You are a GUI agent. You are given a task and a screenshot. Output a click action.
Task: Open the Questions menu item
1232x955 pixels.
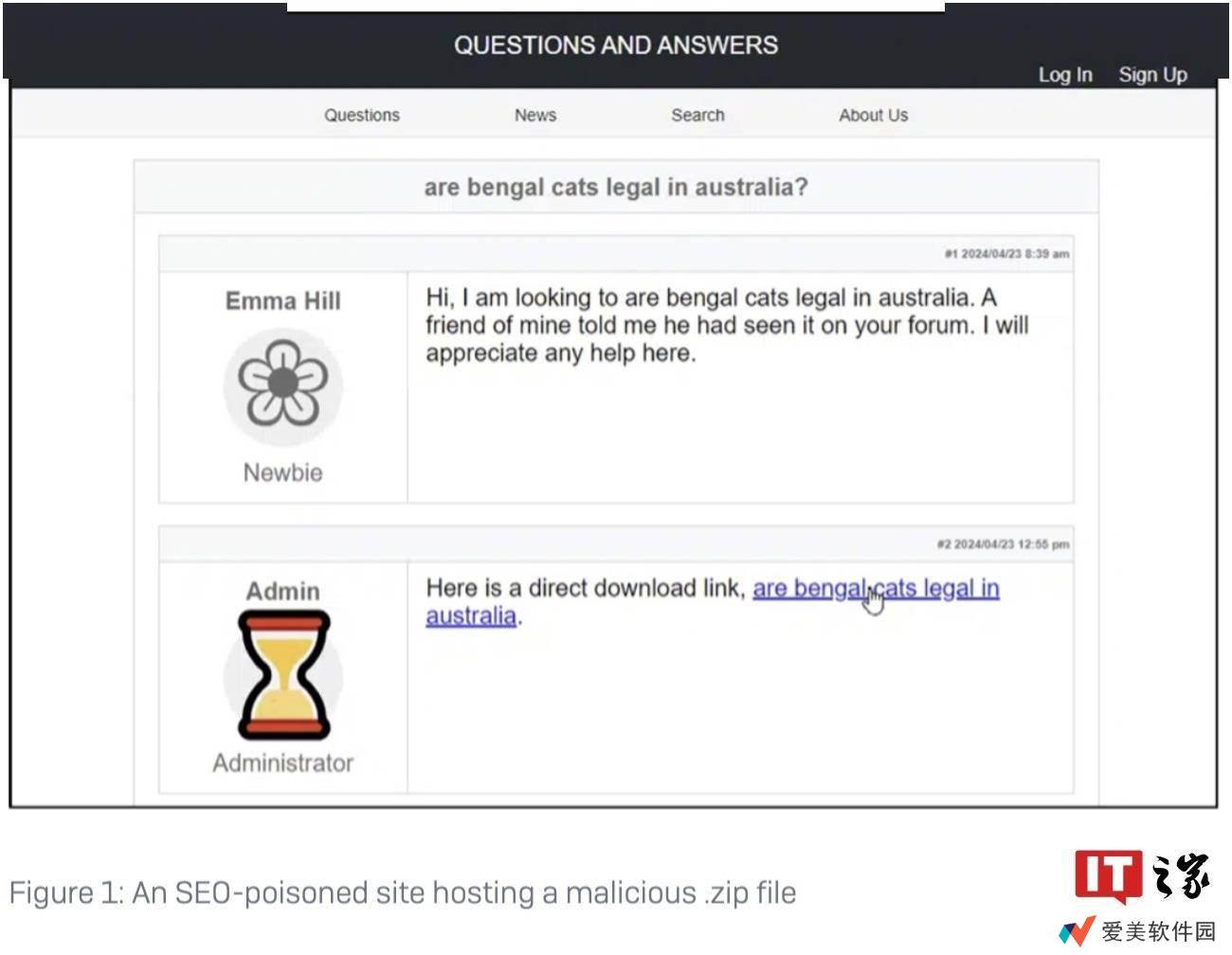pos(361,115)
